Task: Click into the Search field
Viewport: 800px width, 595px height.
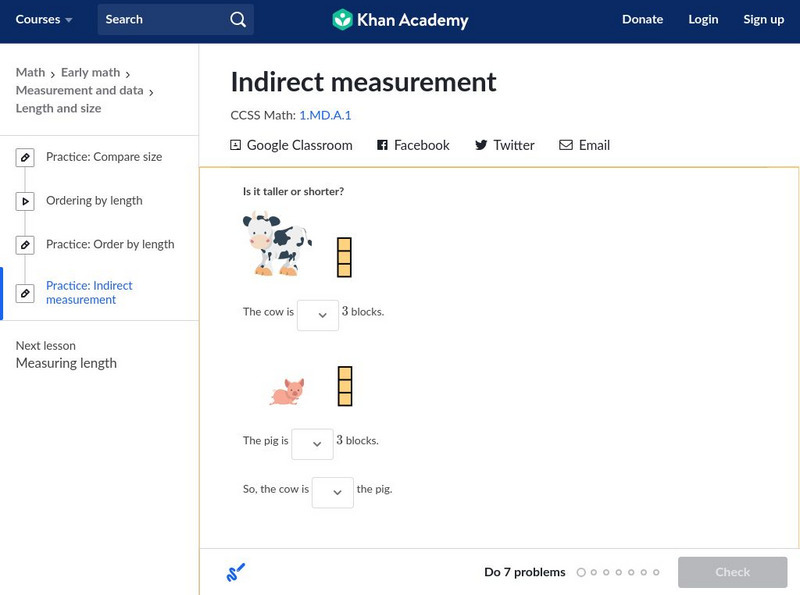Action: click(x=165, y=19)
